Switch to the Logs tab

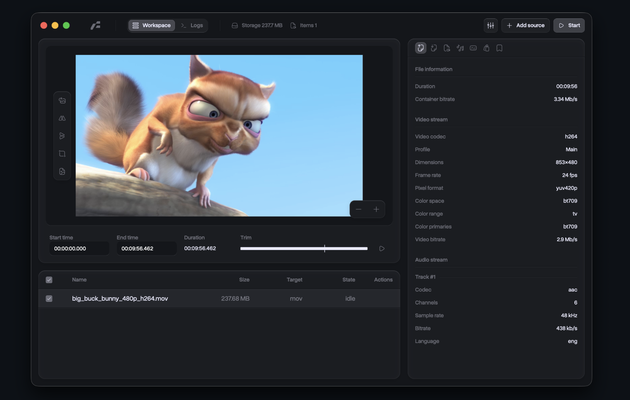pos(192,25)
